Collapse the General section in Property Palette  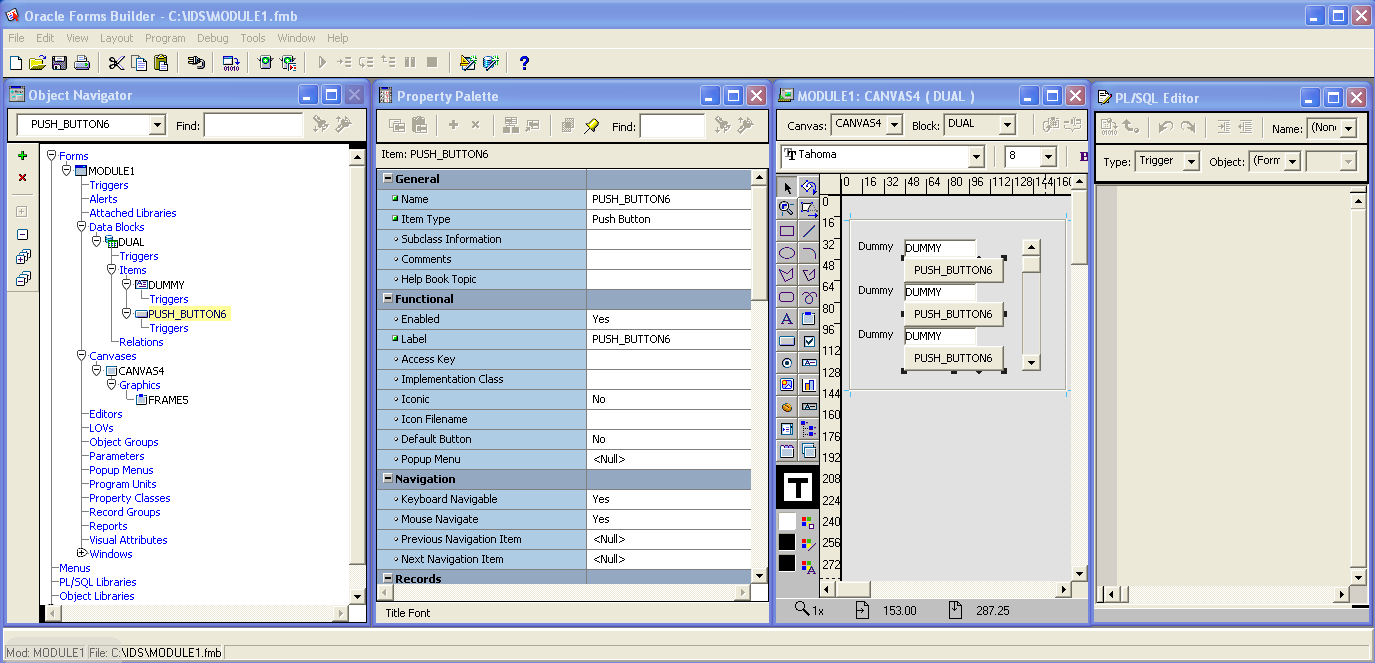coord(387,179)
